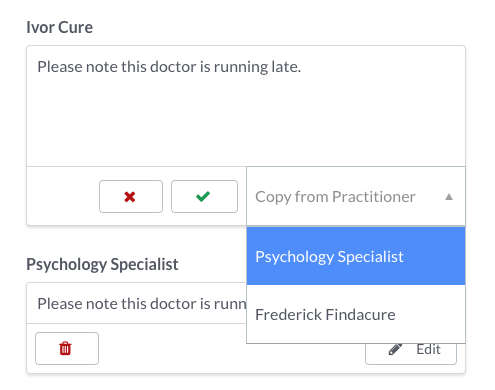Select Psychology Specialist from the dropdown list
The width and height of the screenshot is (495, 390).
356,256
